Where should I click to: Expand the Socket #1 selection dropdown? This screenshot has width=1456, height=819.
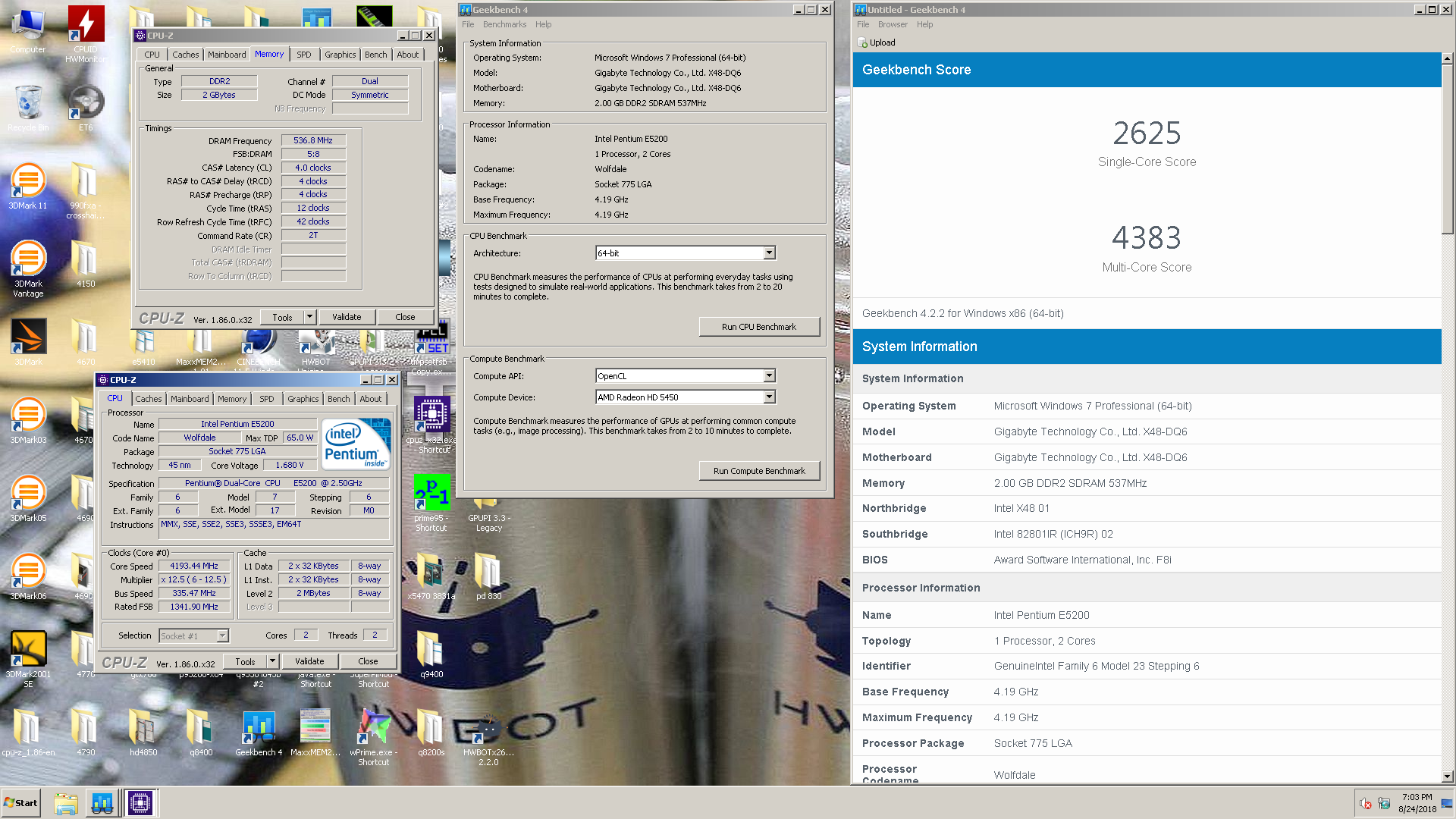pos(222,636)
